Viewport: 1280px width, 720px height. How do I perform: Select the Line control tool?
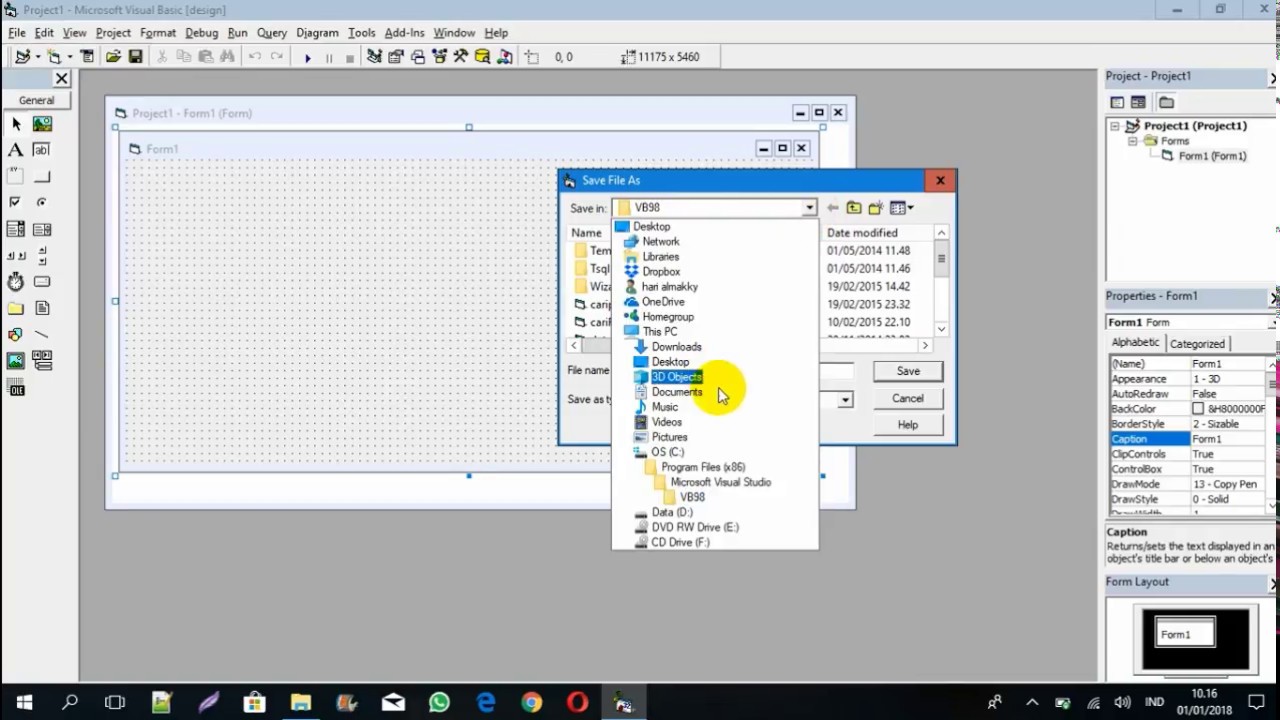(x=42, y=334)
